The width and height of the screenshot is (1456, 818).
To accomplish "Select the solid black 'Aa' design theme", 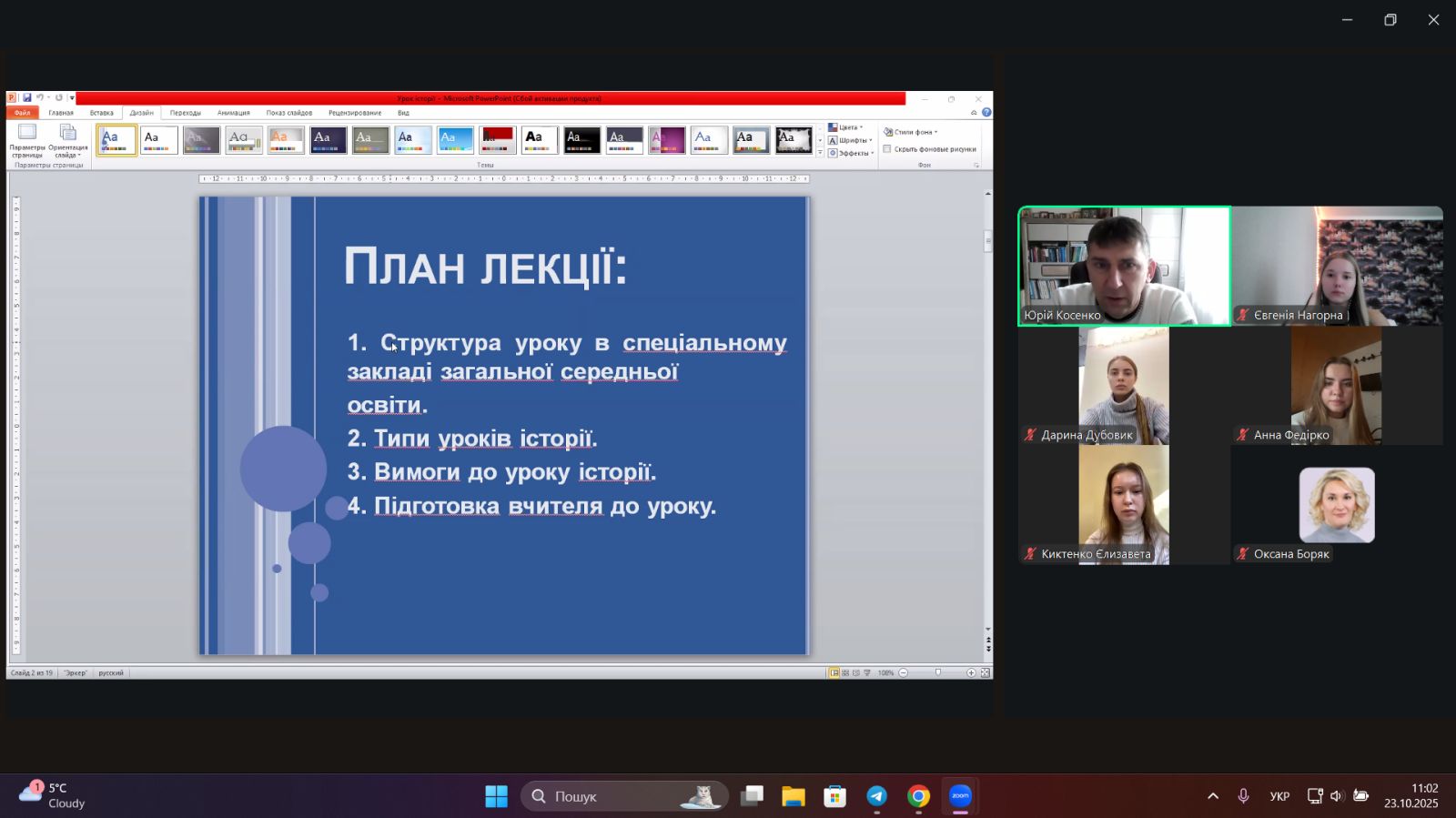I will click(581, 140).
